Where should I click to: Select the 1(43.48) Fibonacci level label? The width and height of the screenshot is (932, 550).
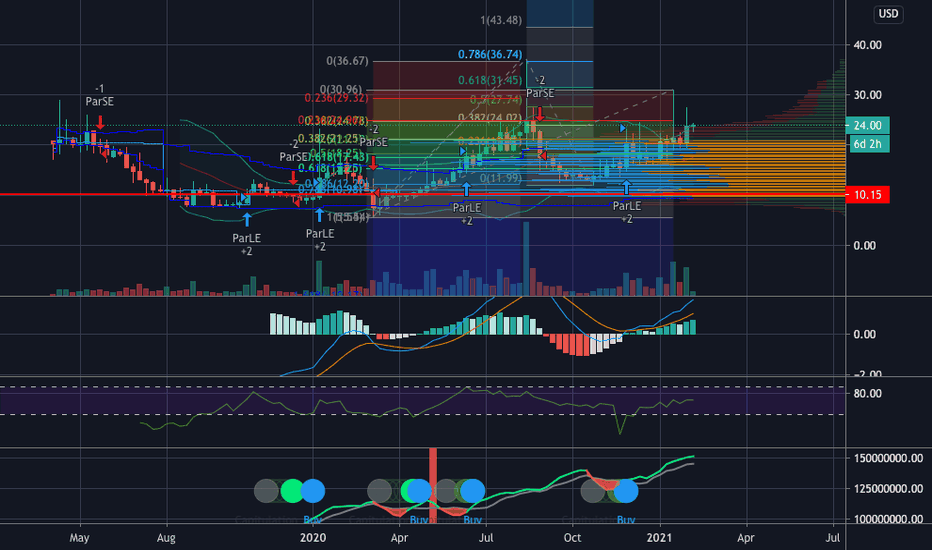click(x=501, y=20)
